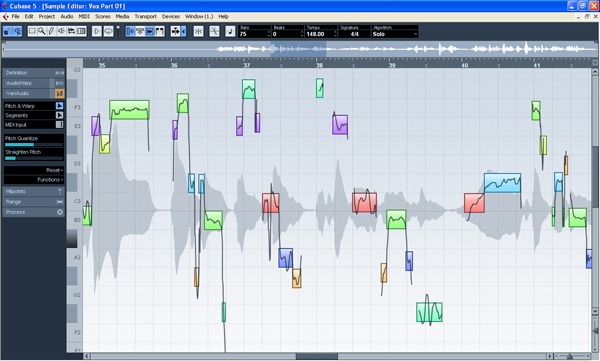Screen dimensions: 600x361
Task: Open the Project menu
Action: [x=47, y=16]
